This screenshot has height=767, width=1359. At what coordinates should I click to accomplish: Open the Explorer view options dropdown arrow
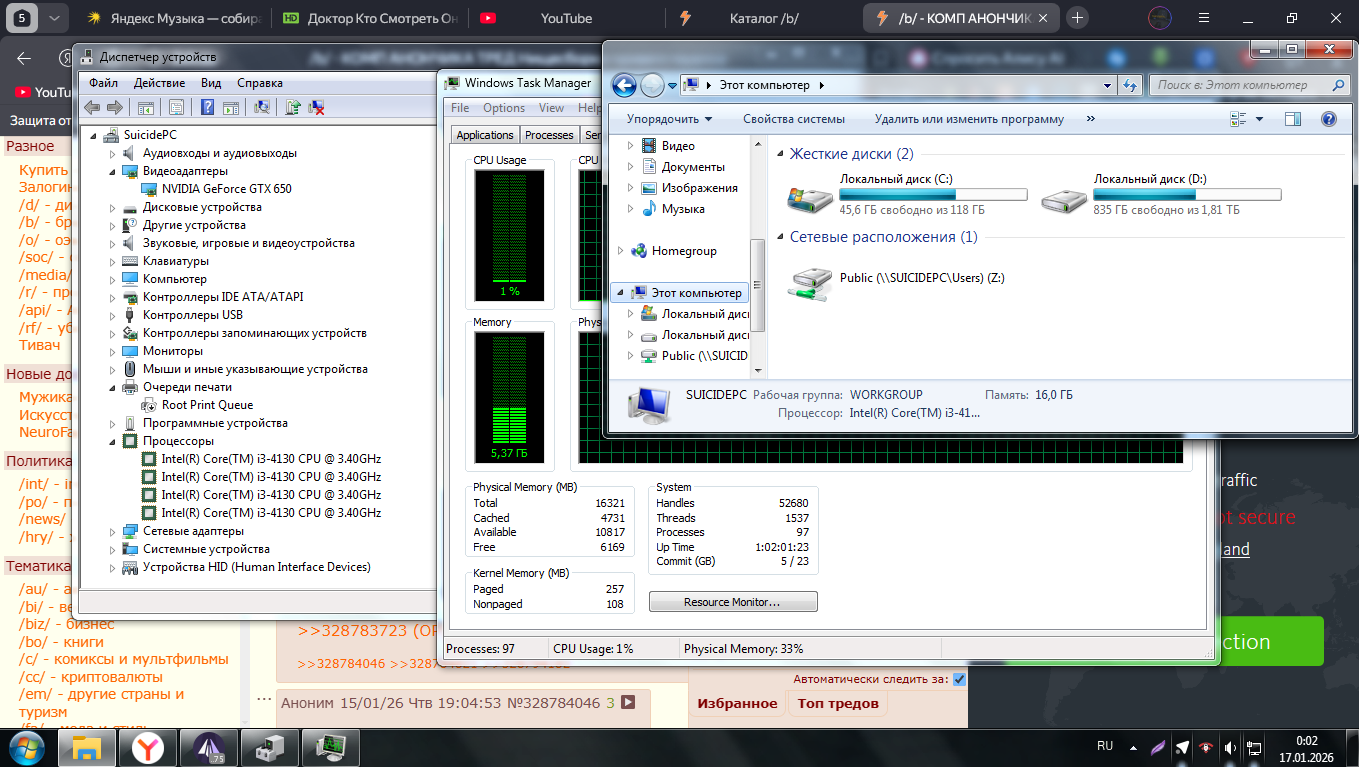tap(1259, 119)
